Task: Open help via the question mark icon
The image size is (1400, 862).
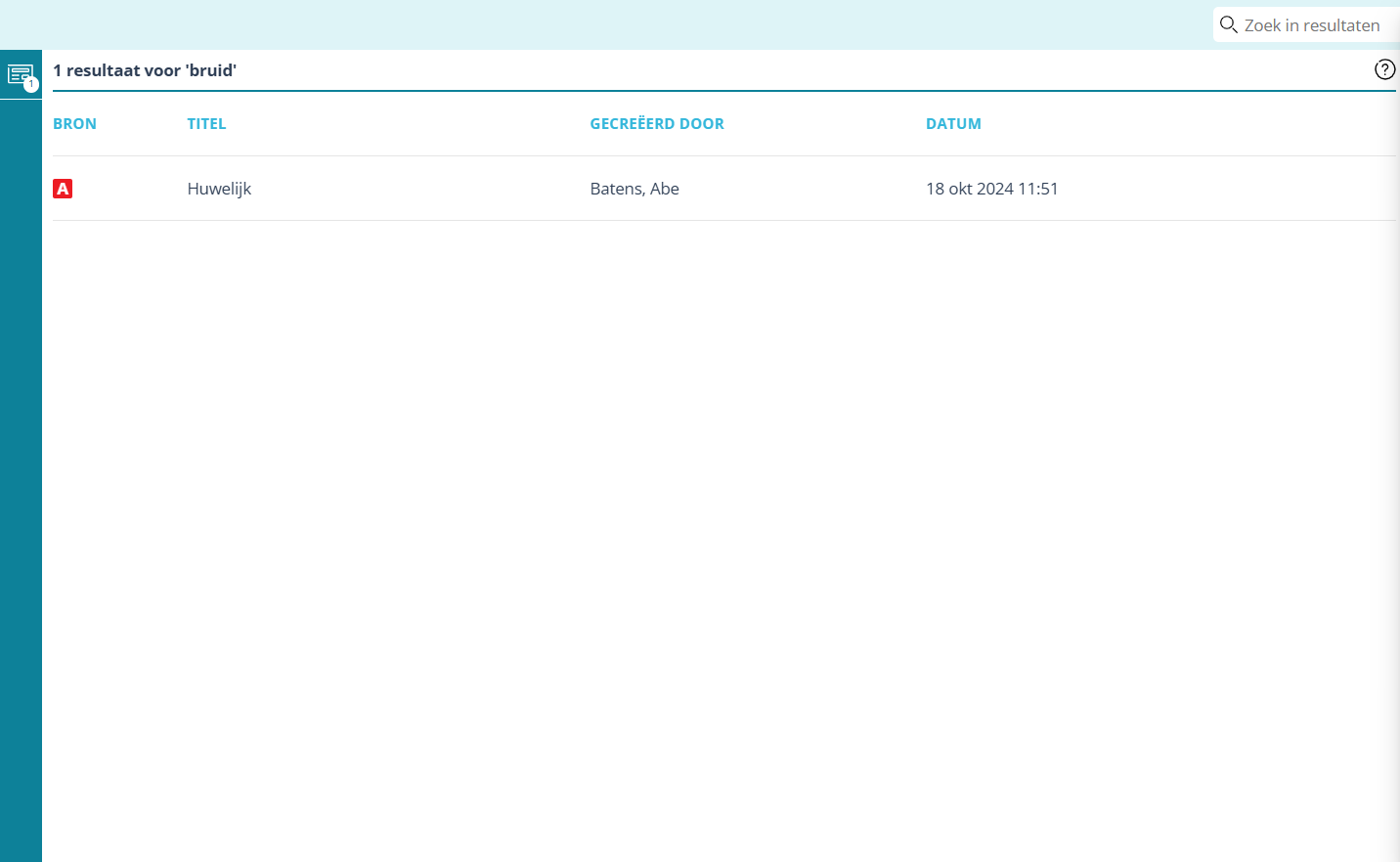Action: coord(1384,69)
